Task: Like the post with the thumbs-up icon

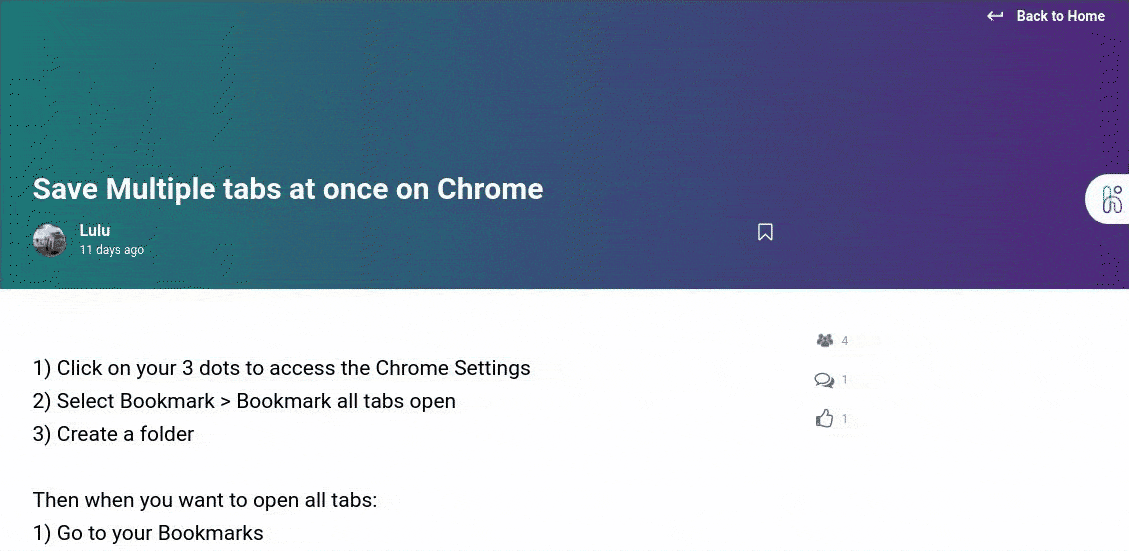Action: tap(824, 419)
